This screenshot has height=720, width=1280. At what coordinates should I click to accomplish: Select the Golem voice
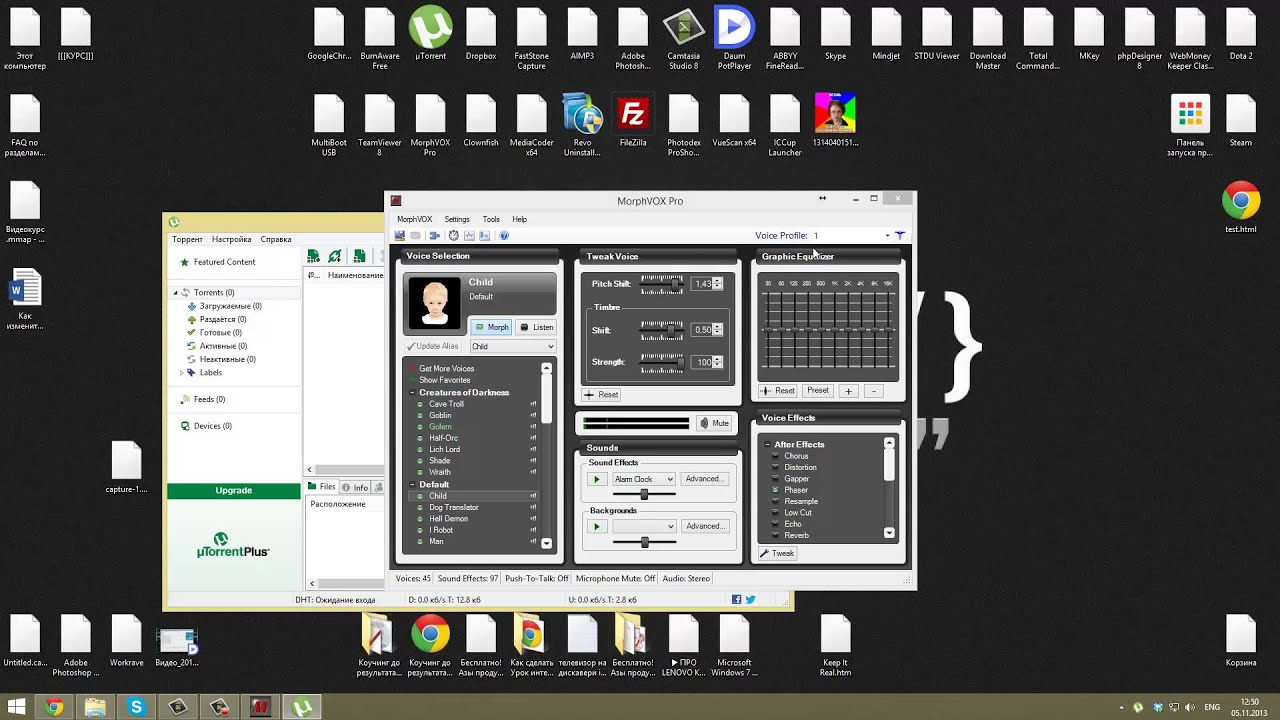440,427
